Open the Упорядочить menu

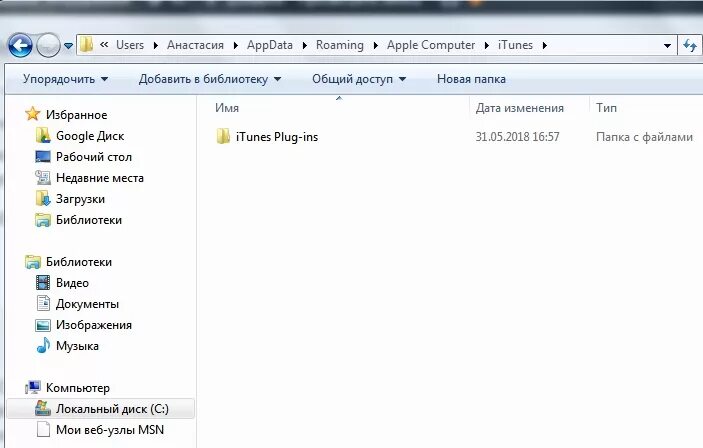(65, 79)
